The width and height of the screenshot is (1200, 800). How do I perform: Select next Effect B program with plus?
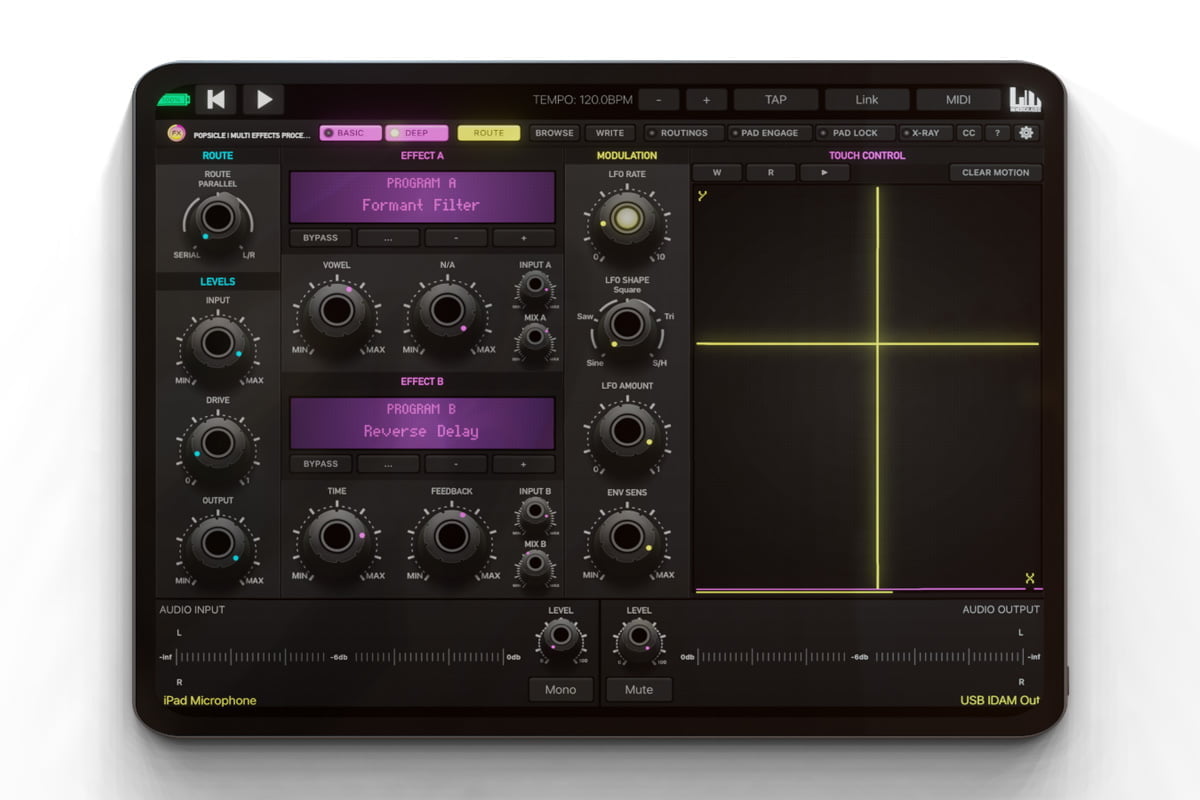[x=523, y=464]
